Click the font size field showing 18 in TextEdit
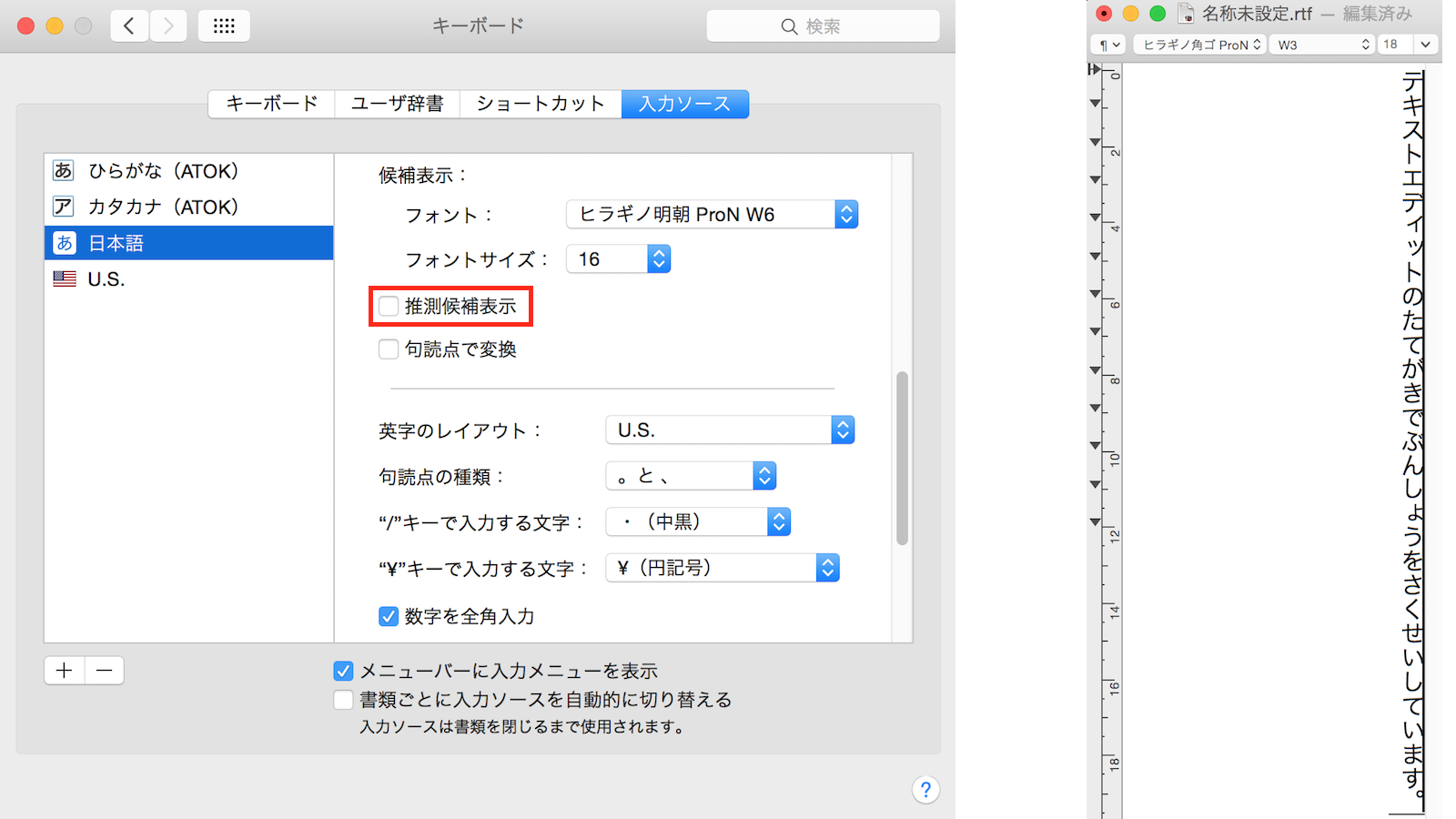The width and height of the screenshot is (1456, 819). pos(1395,45)
